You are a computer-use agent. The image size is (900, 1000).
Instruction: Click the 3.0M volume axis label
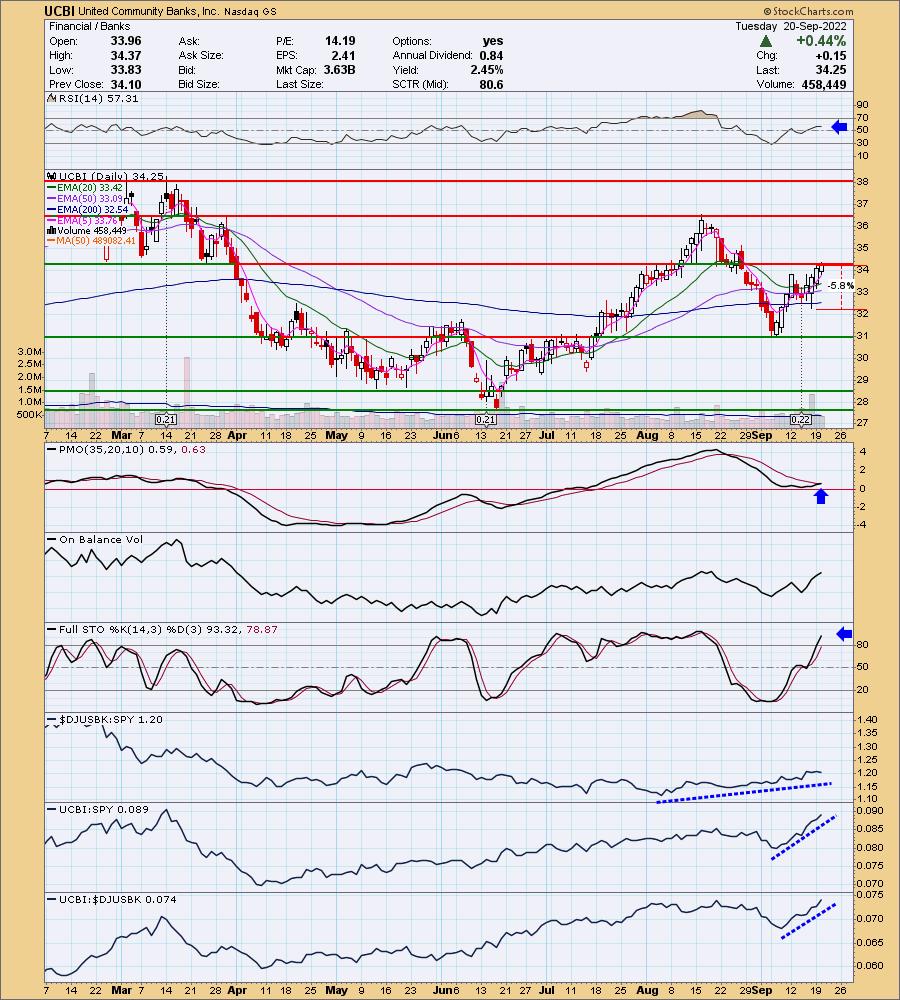(29, 351)
